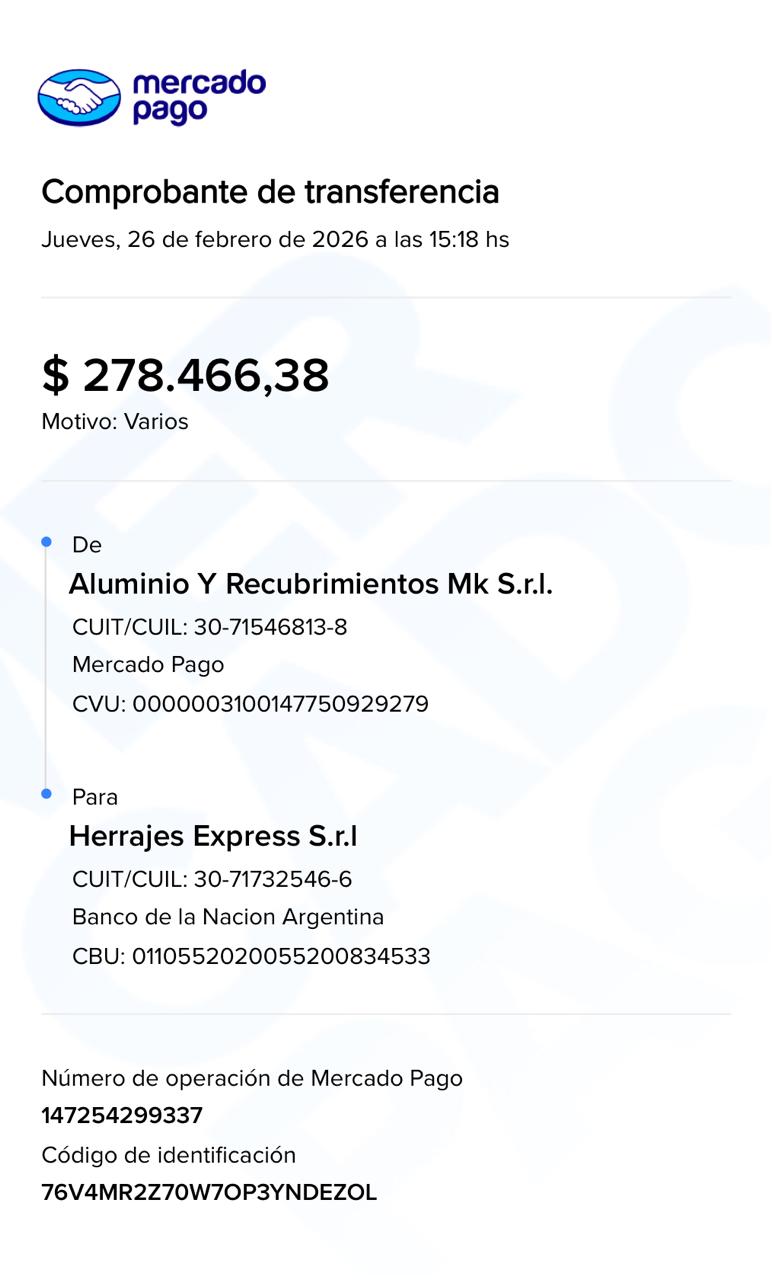Click the "Para" recipient label

click(95, 797)
